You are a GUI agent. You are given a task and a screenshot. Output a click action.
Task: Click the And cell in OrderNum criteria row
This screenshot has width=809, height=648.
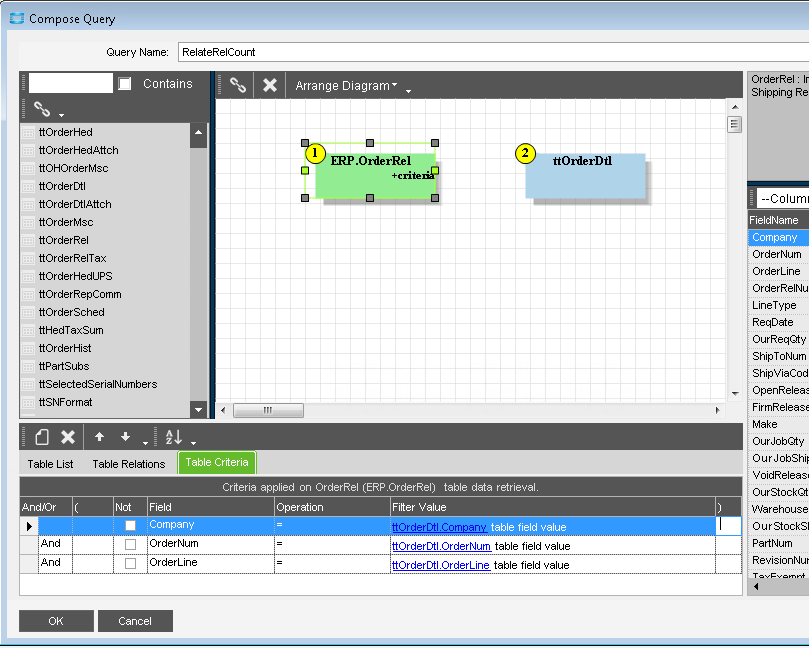[55, 544]
